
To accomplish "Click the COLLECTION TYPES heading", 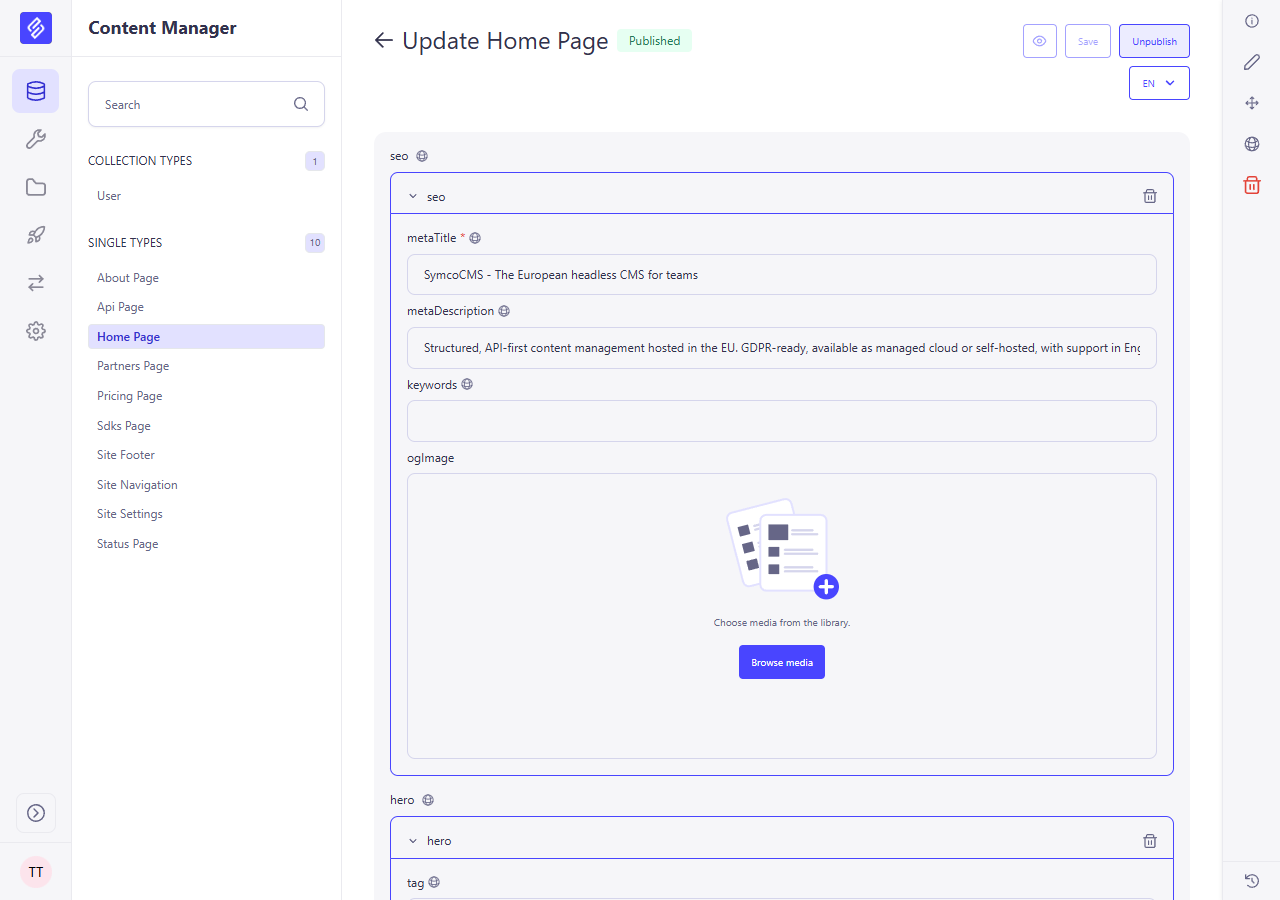I will tap(140, 161).
